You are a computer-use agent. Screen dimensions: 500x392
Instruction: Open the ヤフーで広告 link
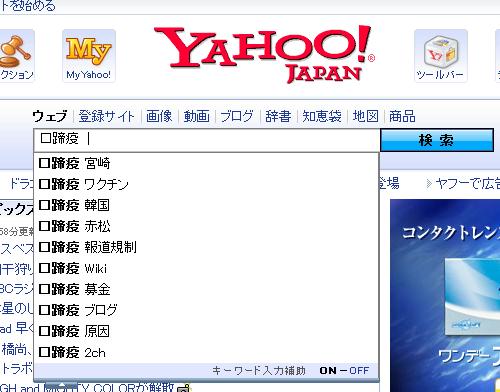click(467, 183)
